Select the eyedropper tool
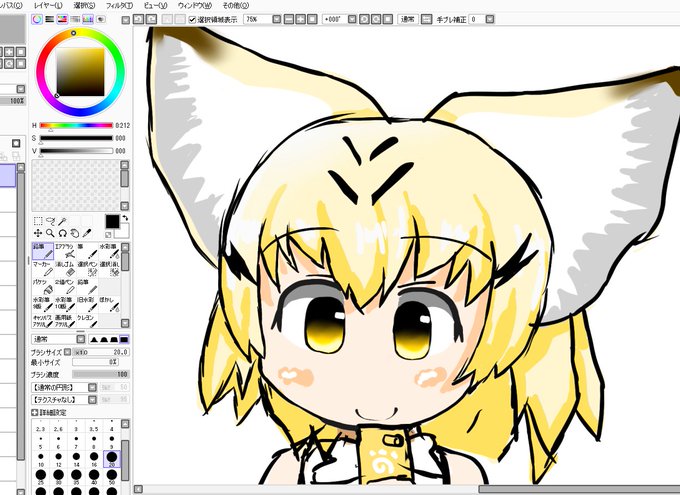This screenshot has height=495, width=680. coord(87,233)
